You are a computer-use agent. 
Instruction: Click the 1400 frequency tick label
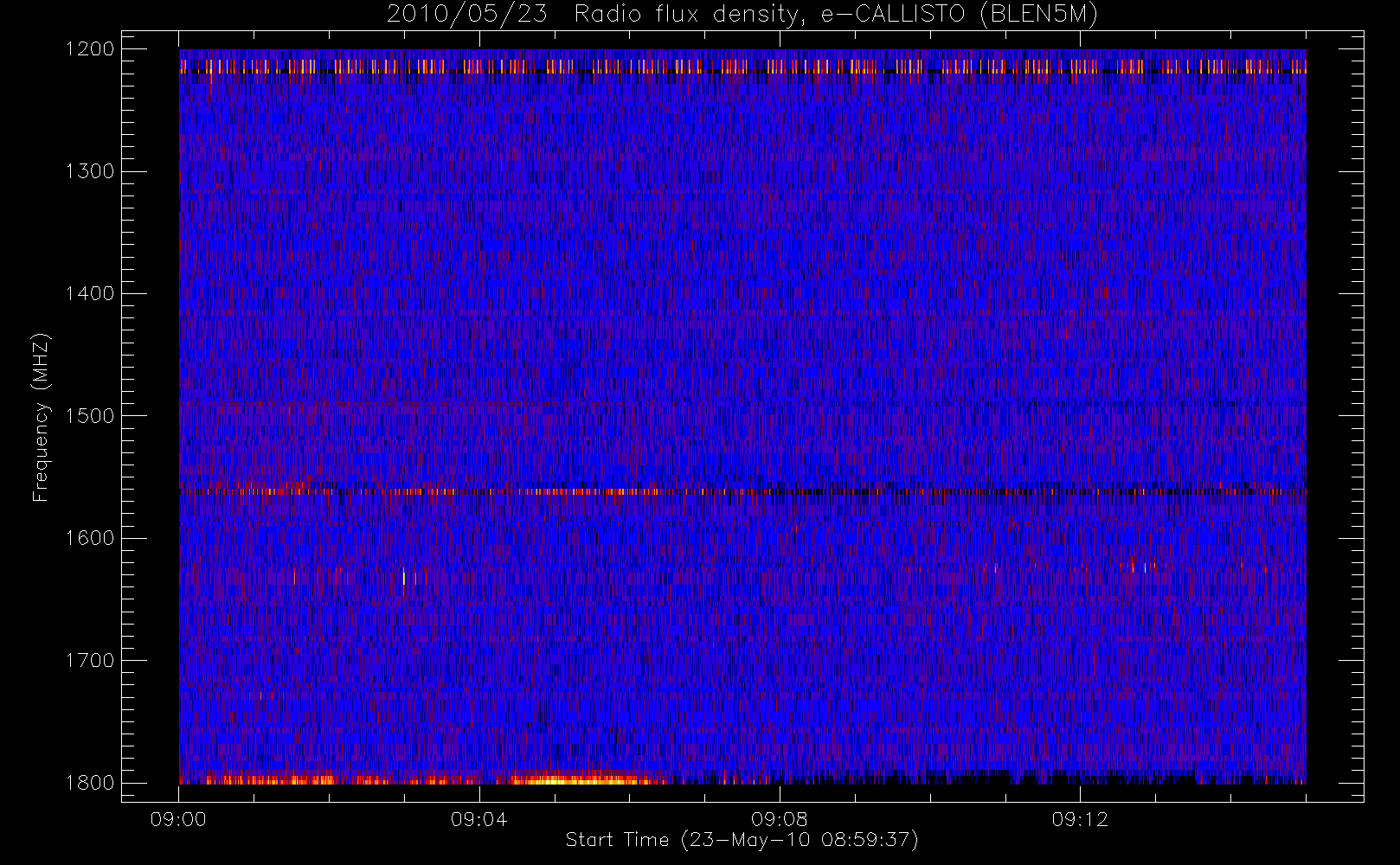click(x=90, y=294)
